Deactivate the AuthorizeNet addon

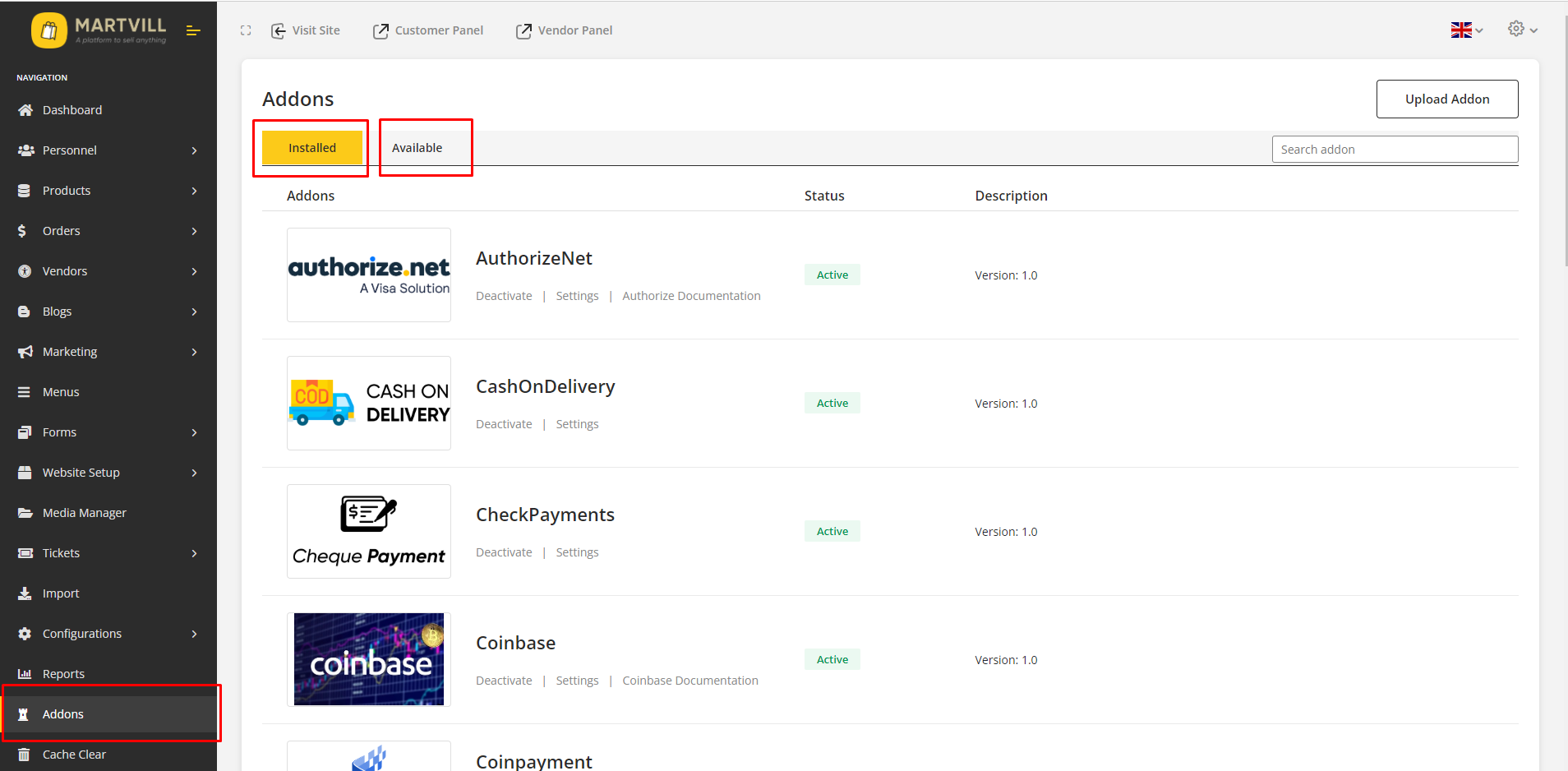coord(504,296)
